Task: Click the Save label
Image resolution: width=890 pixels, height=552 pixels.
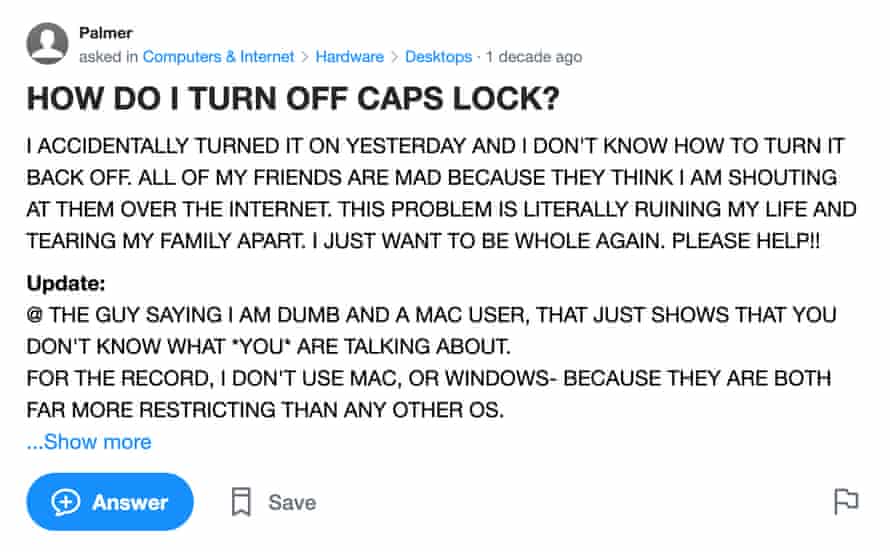Action: 292,502
